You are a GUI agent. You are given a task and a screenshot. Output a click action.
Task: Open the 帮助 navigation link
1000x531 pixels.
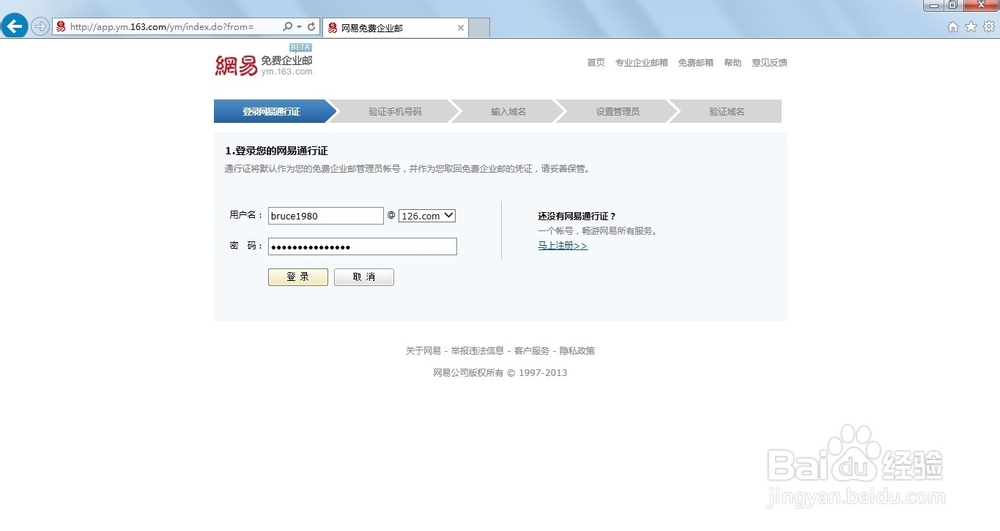(732, 62)
